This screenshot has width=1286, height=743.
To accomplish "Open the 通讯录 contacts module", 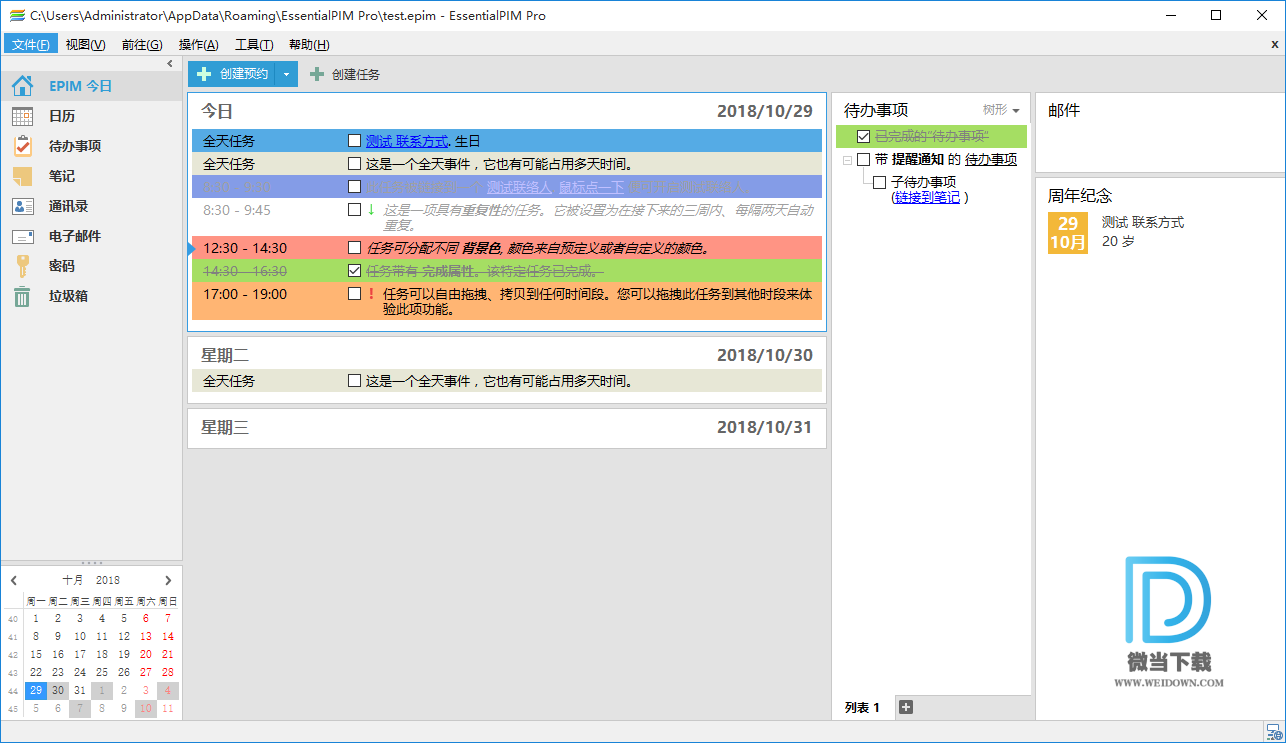I will coord(91,206).
